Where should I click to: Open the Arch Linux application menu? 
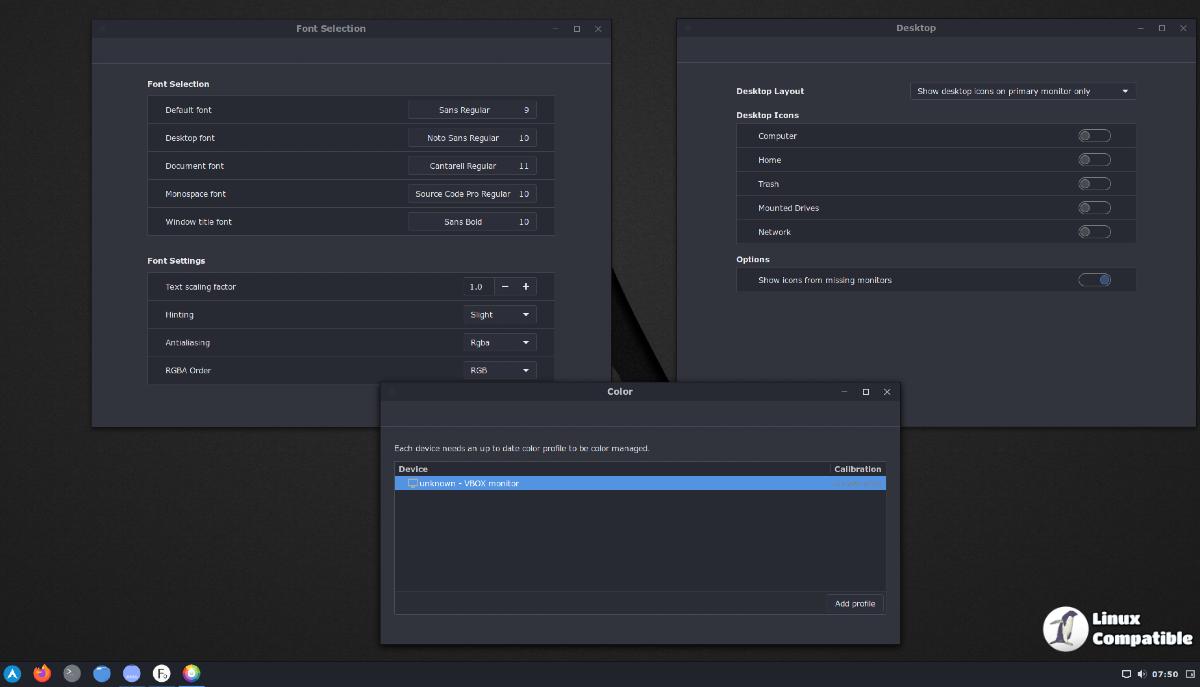12,673
